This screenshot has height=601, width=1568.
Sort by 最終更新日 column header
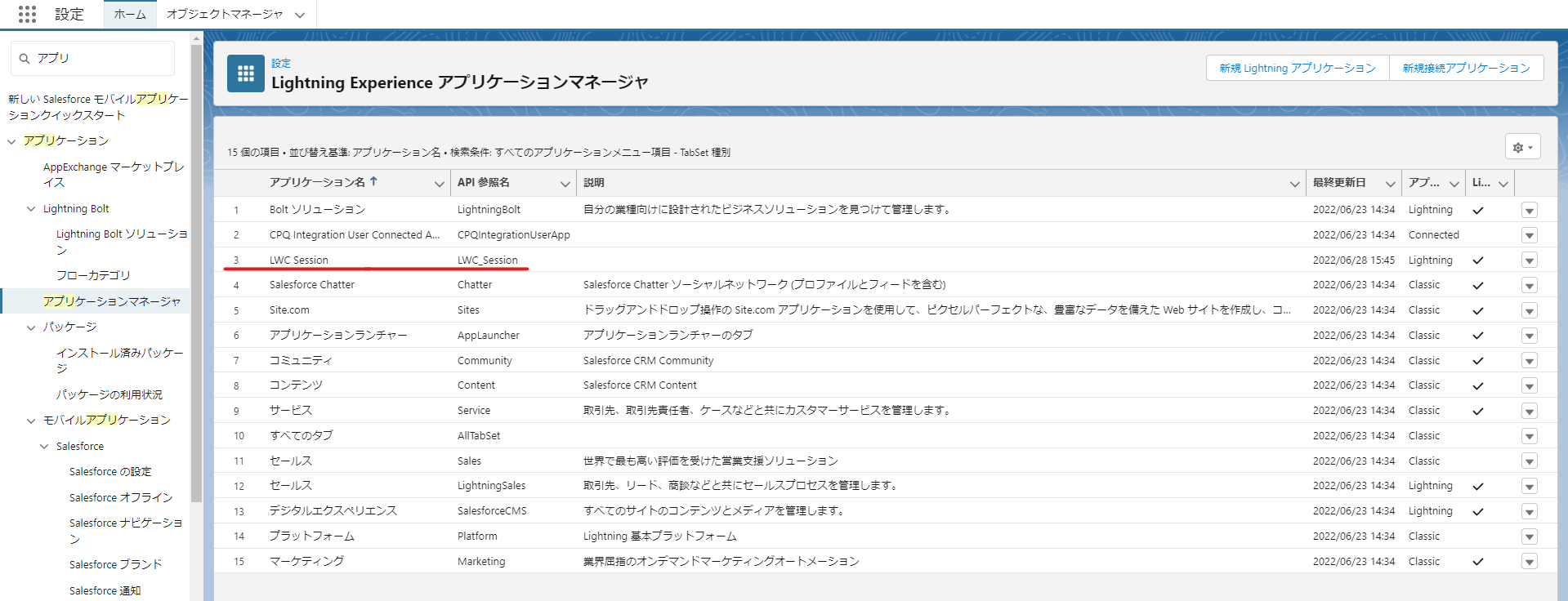1339,182
